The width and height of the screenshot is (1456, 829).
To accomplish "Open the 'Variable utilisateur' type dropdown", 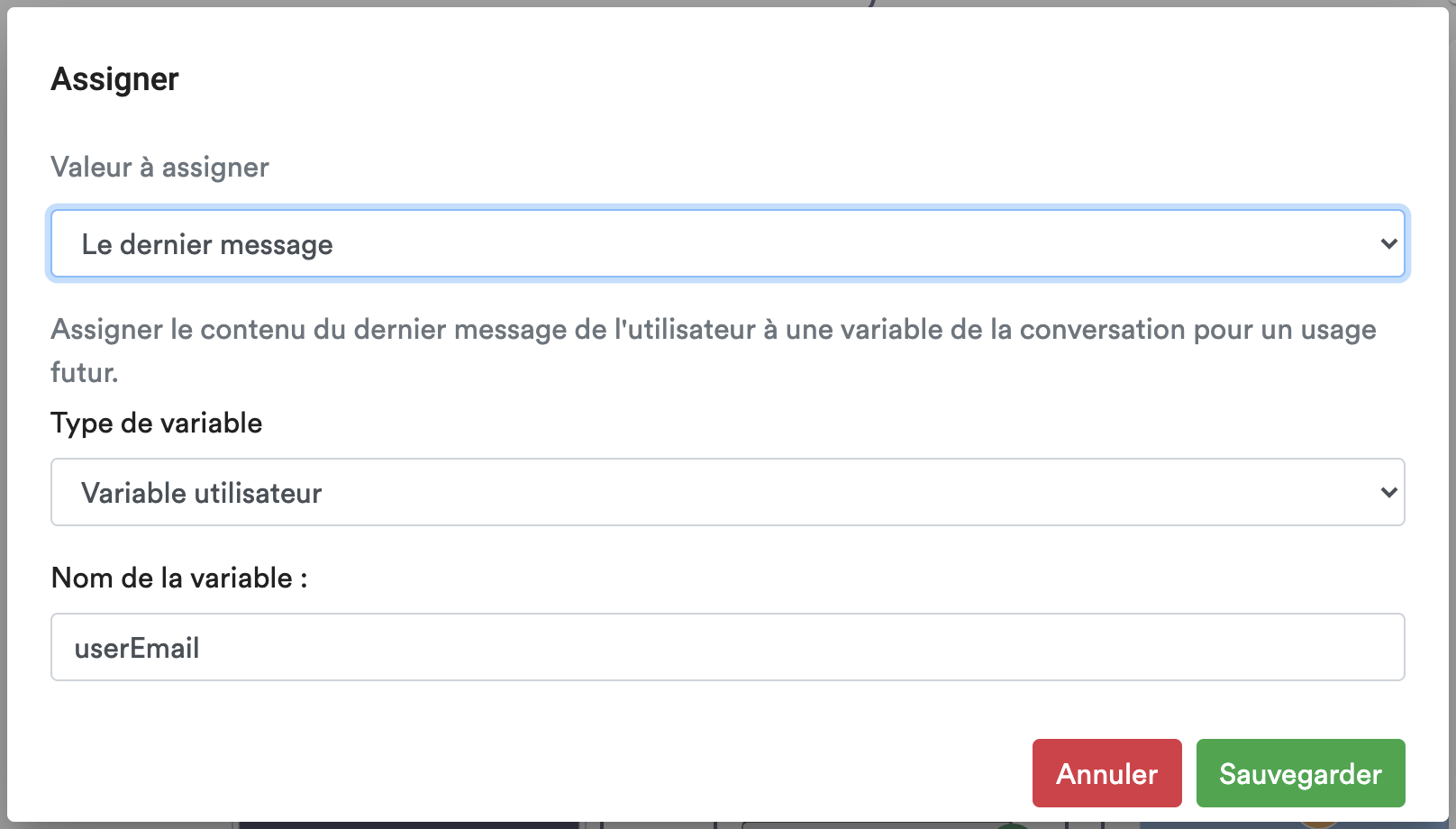I will click(728, 492).
